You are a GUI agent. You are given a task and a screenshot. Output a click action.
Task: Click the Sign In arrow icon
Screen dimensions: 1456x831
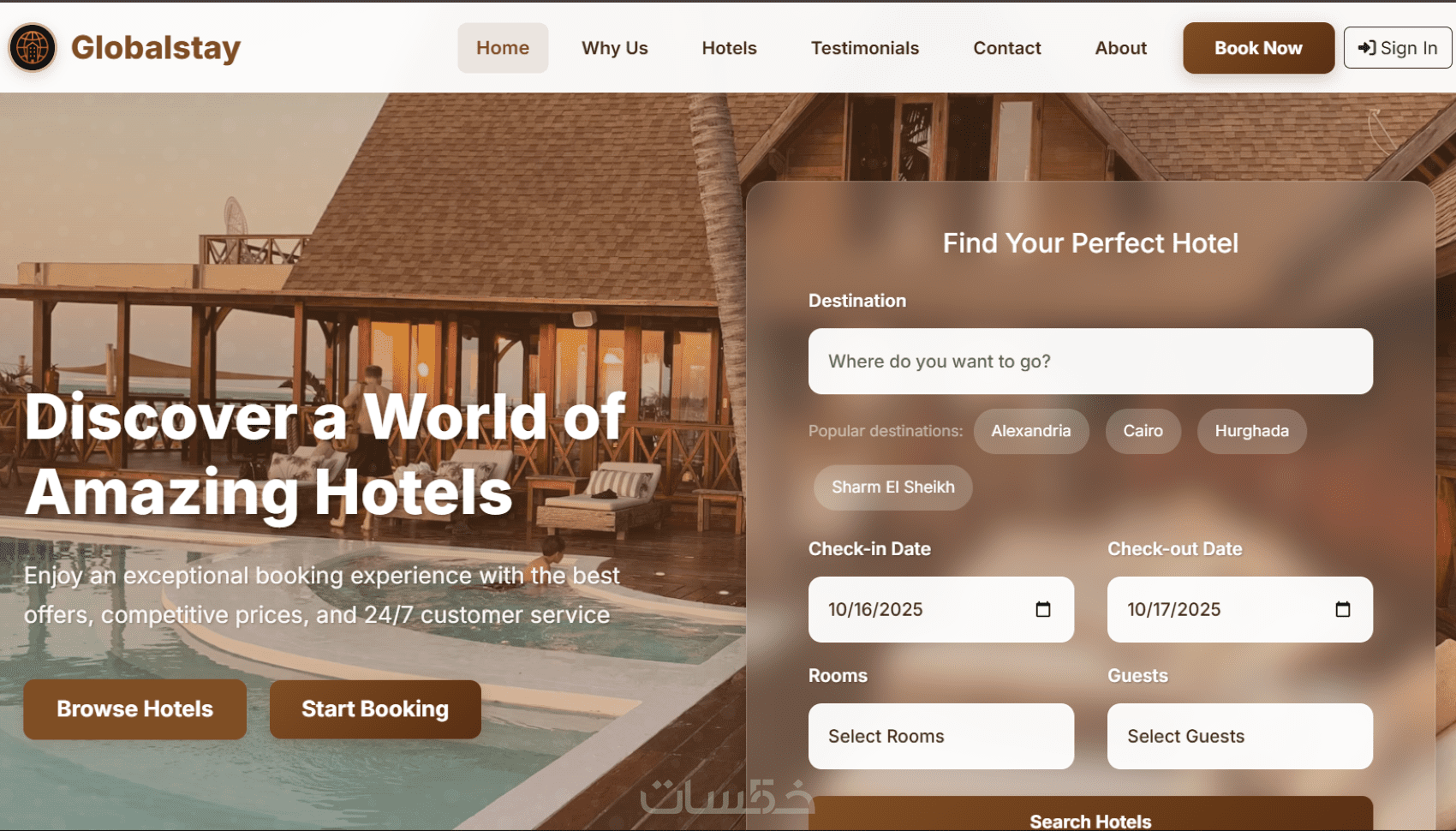pos(1367,48)
